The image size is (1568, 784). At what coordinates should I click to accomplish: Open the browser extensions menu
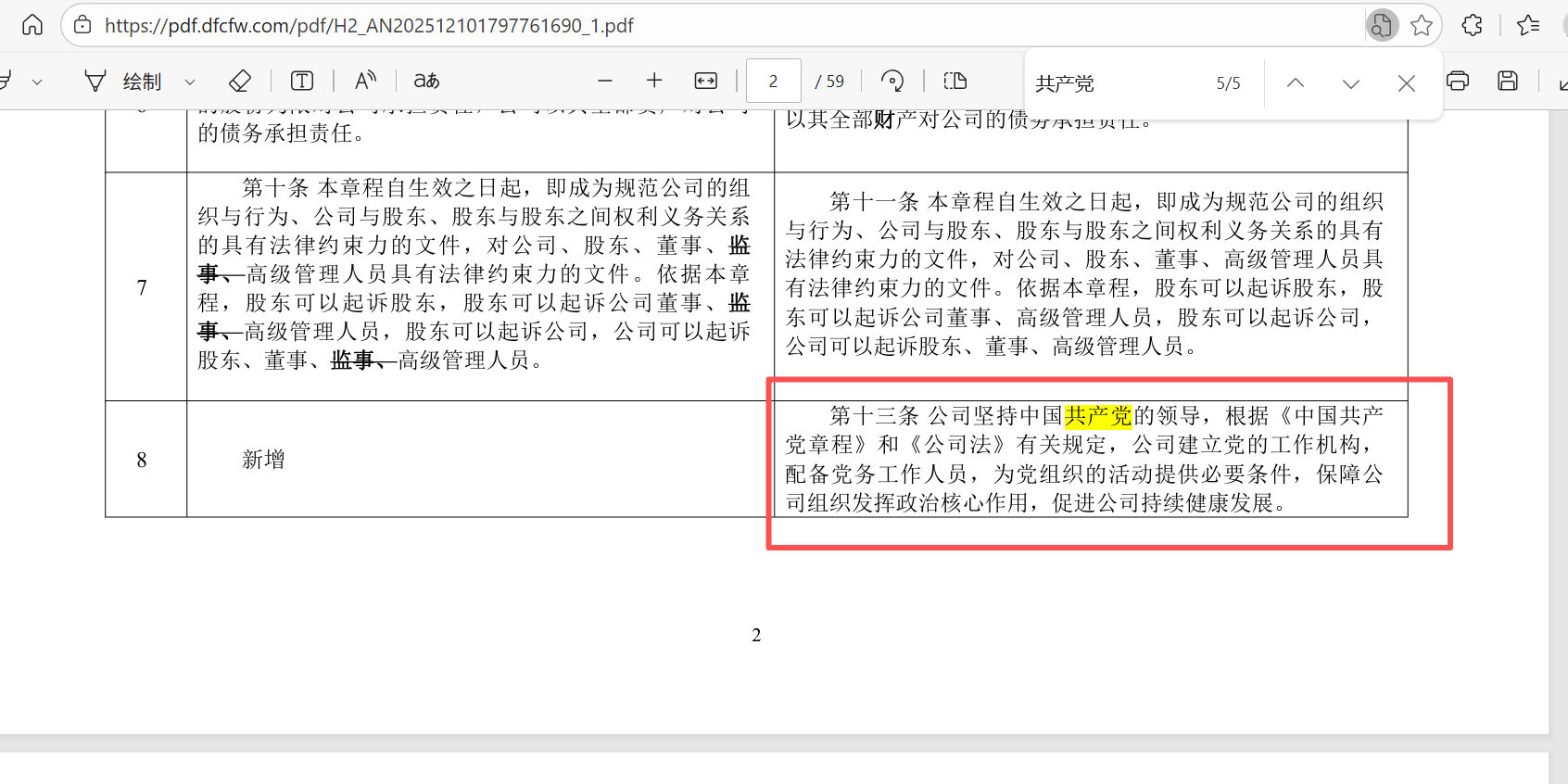coord(1472,25)
